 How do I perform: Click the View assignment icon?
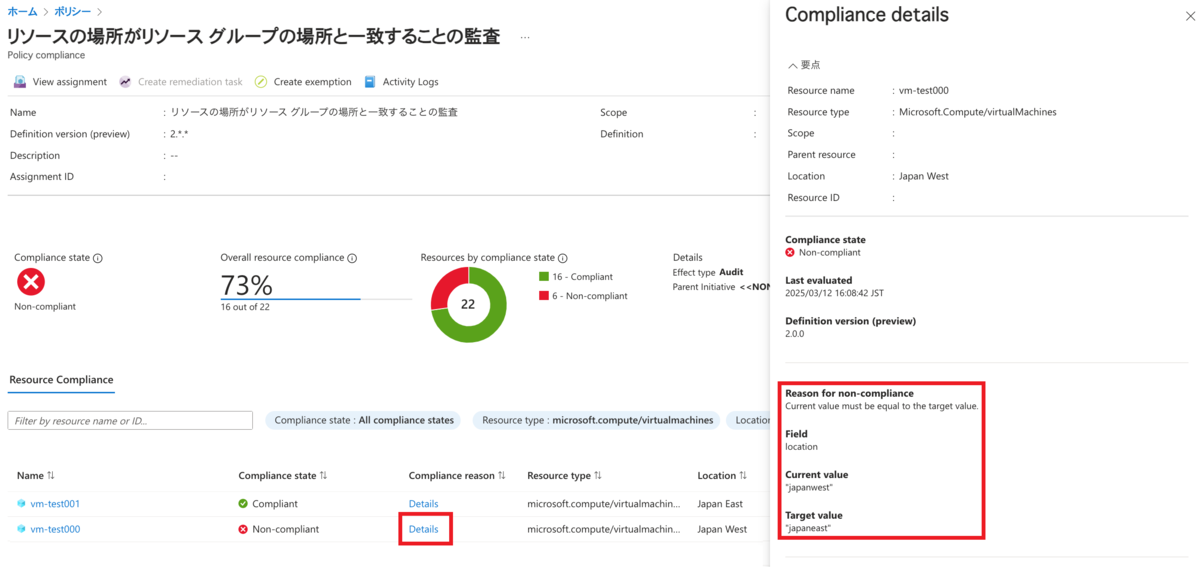pyautogui.click(x=20, y=82)
